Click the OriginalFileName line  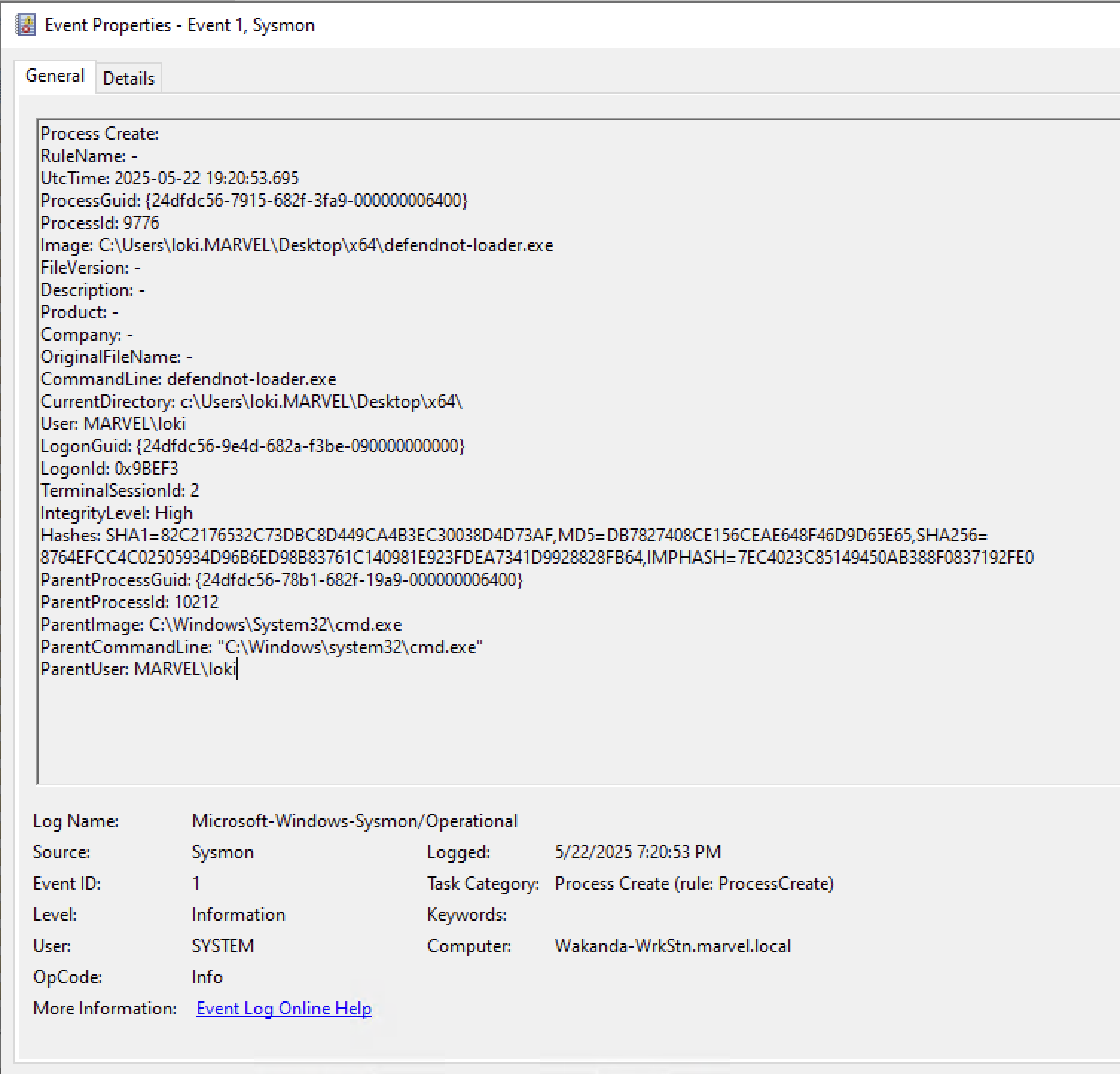116,356
